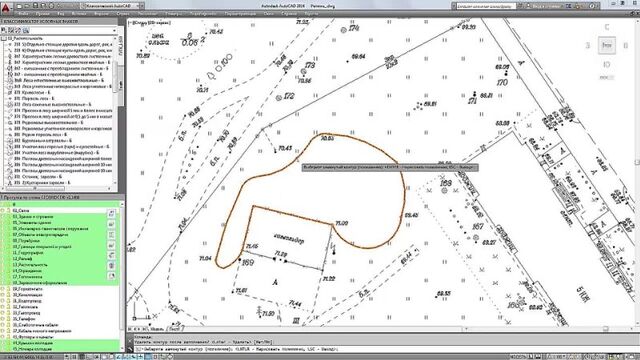This screenshot has width=640, height=360.
Task: Click the first icon in the classifier panel toolbar
Action: (x=4, y=30)
